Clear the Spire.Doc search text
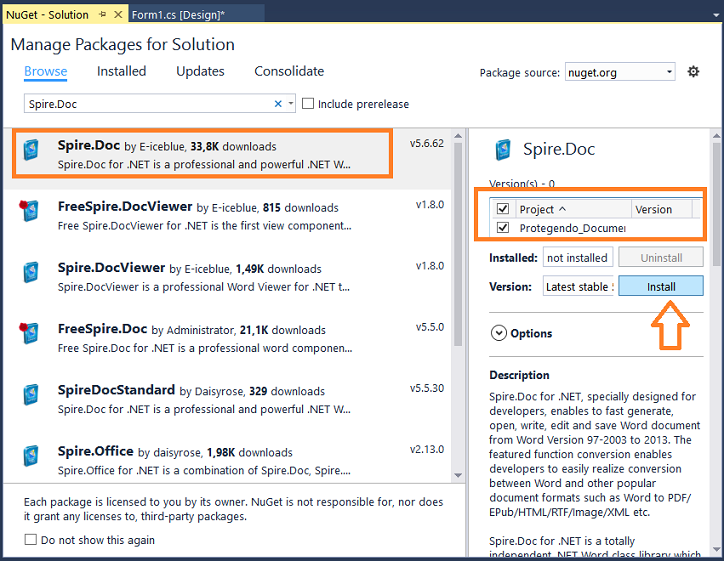This screenshot has height=561, width=724. click(x=278, y=103)
